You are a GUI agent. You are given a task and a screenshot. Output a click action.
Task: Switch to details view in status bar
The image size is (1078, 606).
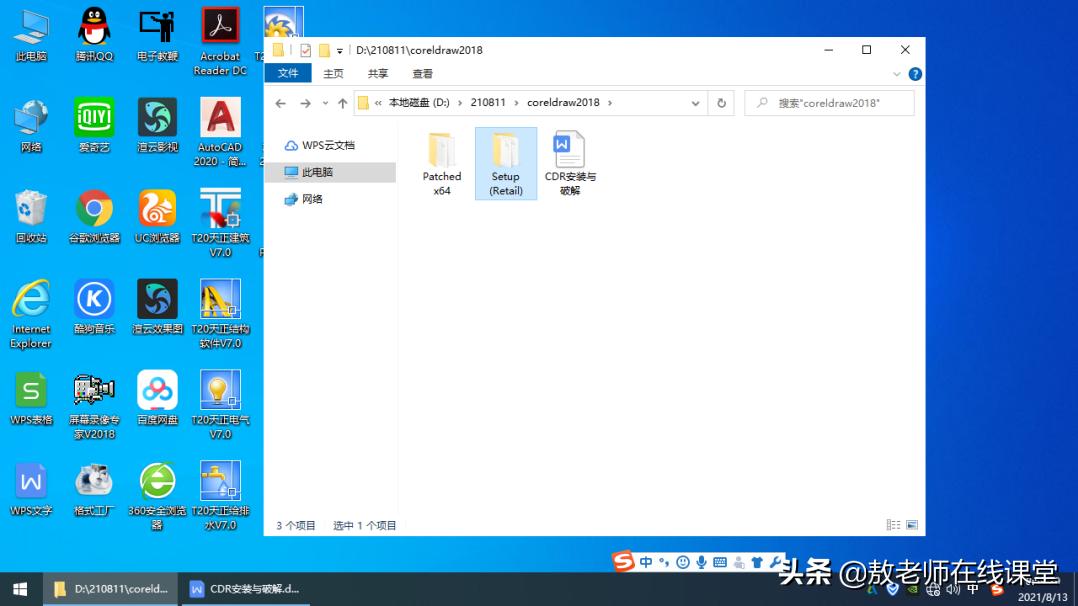(x=893, y=524)
